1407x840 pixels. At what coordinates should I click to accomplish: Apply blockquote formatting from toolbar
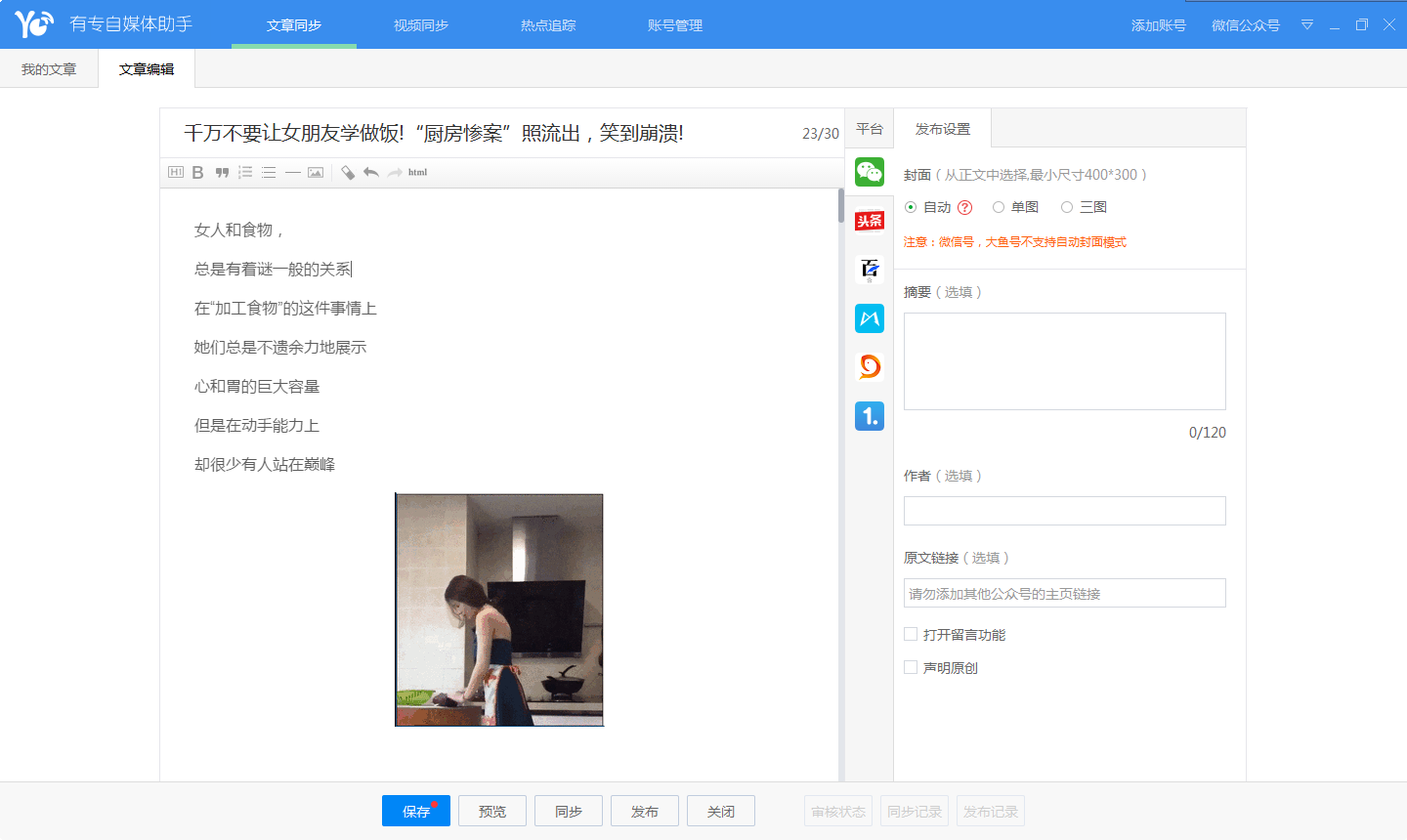[222, 173]
